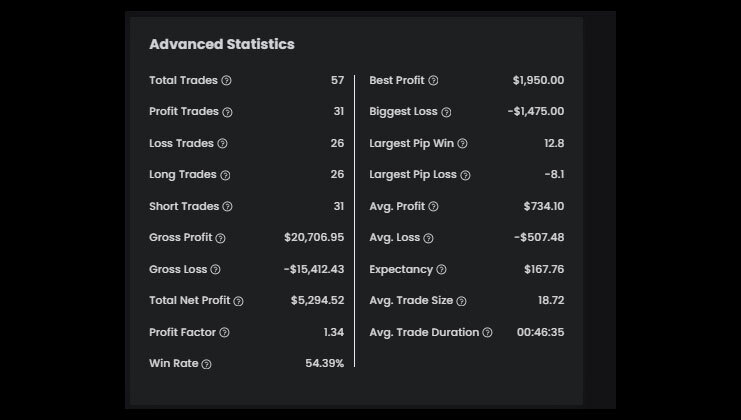Image resolution: width=741 pixels, height=420 pixels.
Task: Click the info icon beside Avg. Trade Duration
Action: (x=487, y=333)
